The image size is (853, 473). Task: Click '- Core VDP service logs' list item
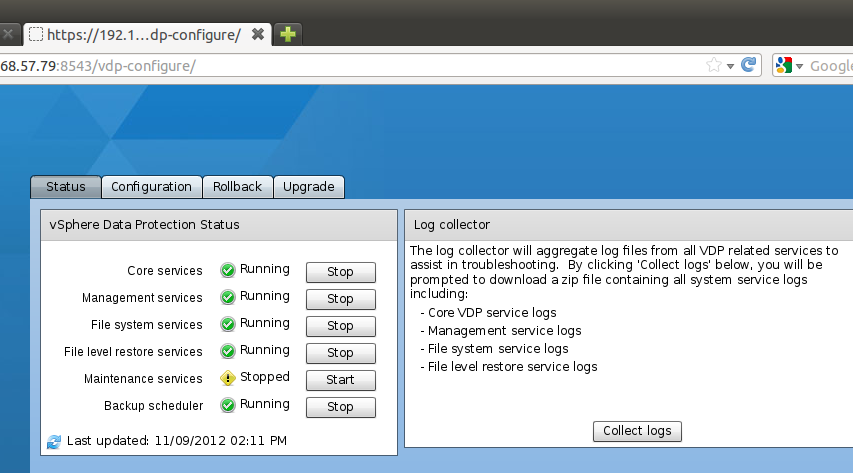click(489, 313)
